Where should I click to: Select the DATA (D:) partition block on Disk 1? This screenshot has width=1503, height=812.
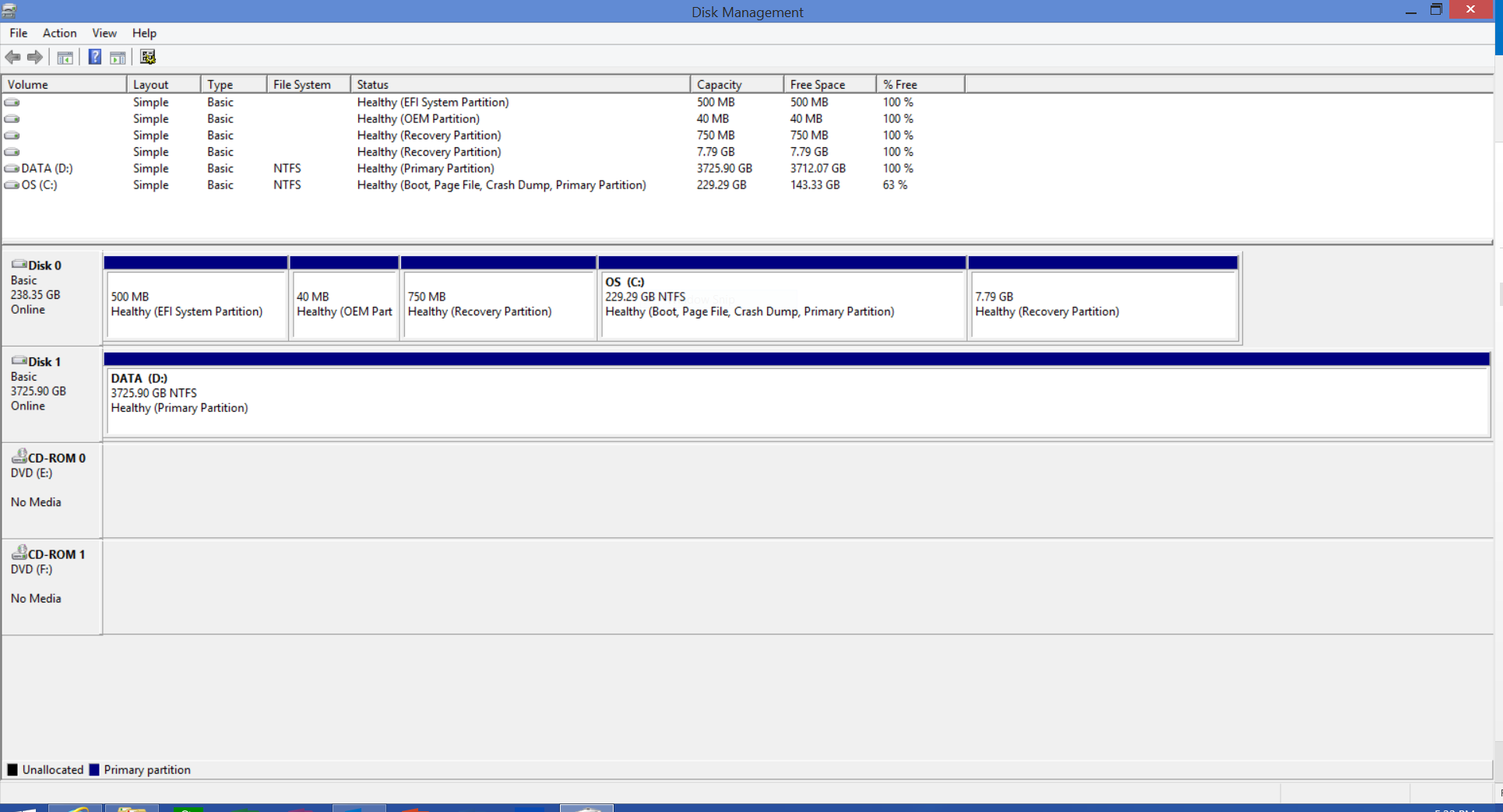(x=797, y=394)
